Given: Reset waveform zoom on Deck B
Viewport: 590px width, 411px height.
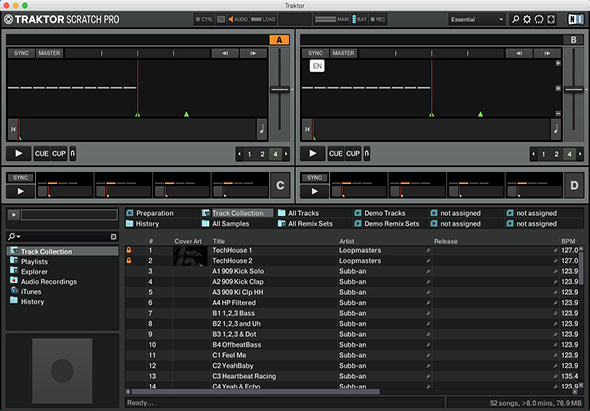Looking at the screenshot, I should (558, 88).
